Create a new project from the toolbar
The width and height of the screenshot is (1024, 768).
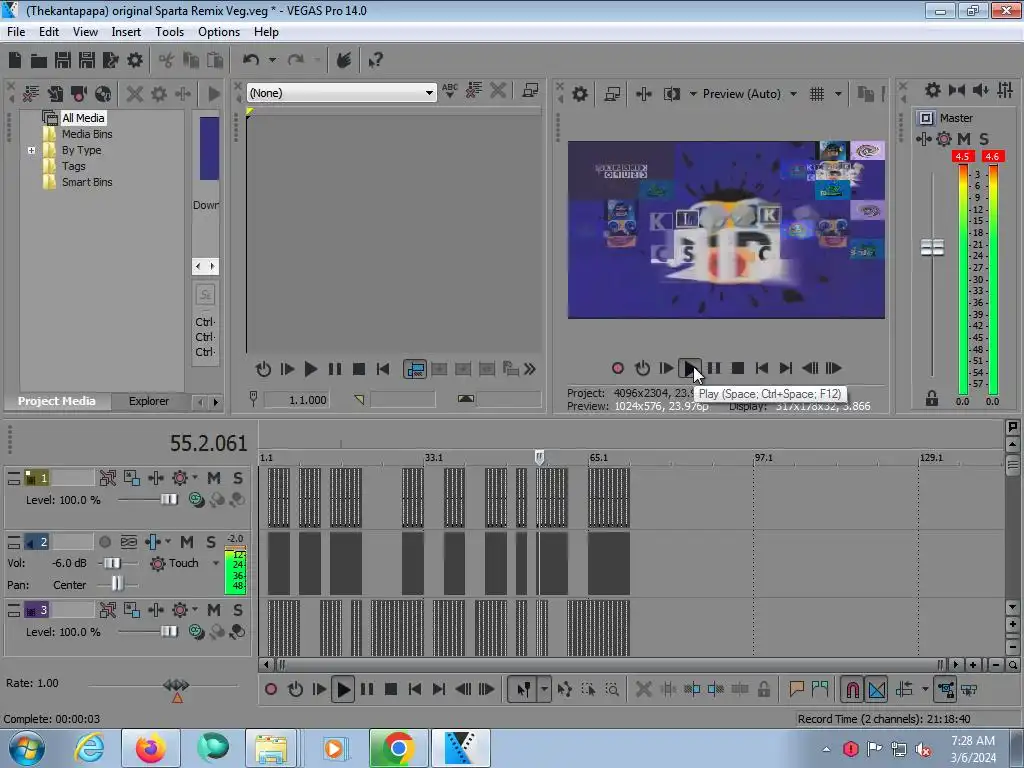point(14,61)
